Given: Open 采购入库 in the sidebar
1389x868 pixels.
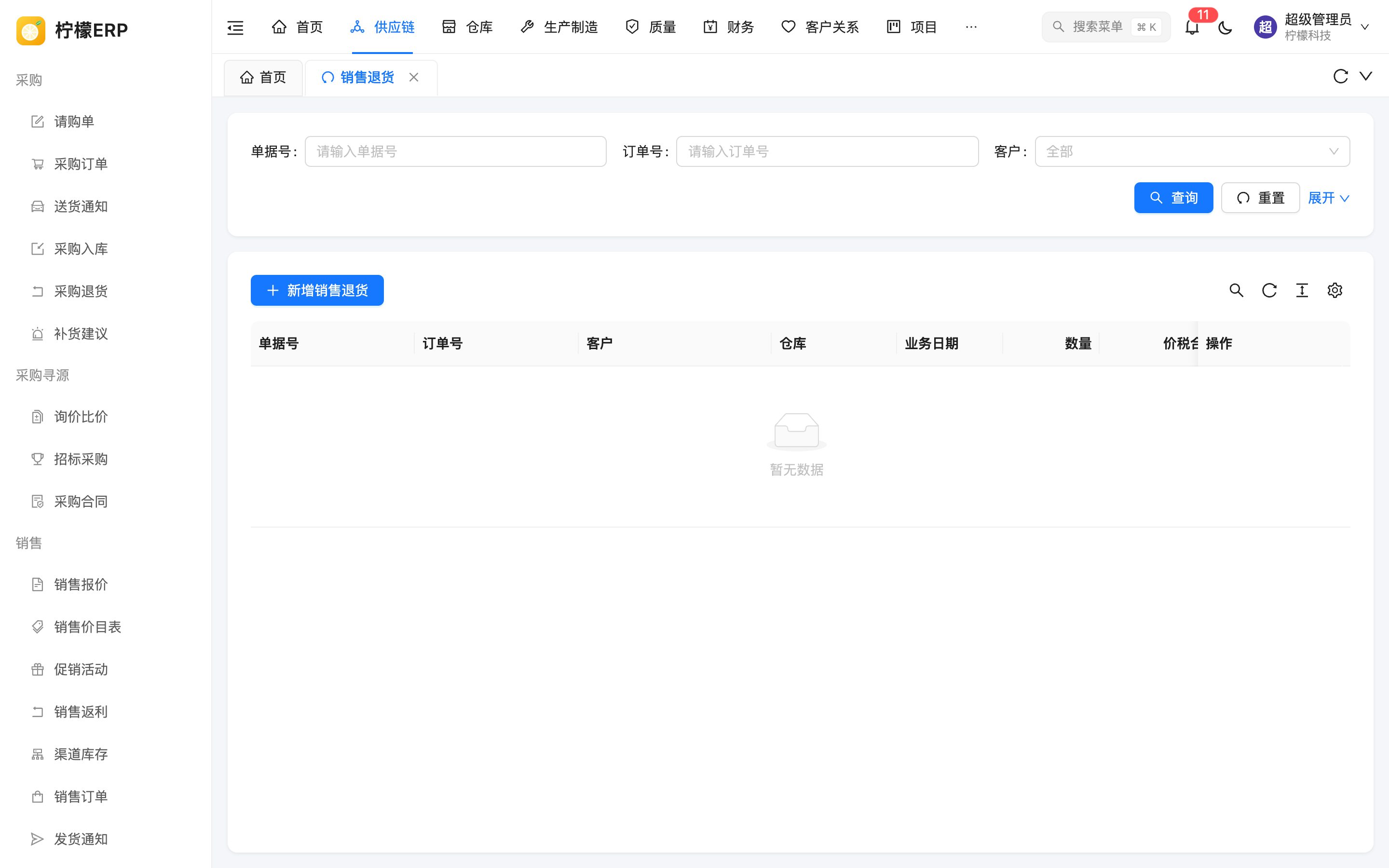Looking at the screenshot, I should click(106, 249).
